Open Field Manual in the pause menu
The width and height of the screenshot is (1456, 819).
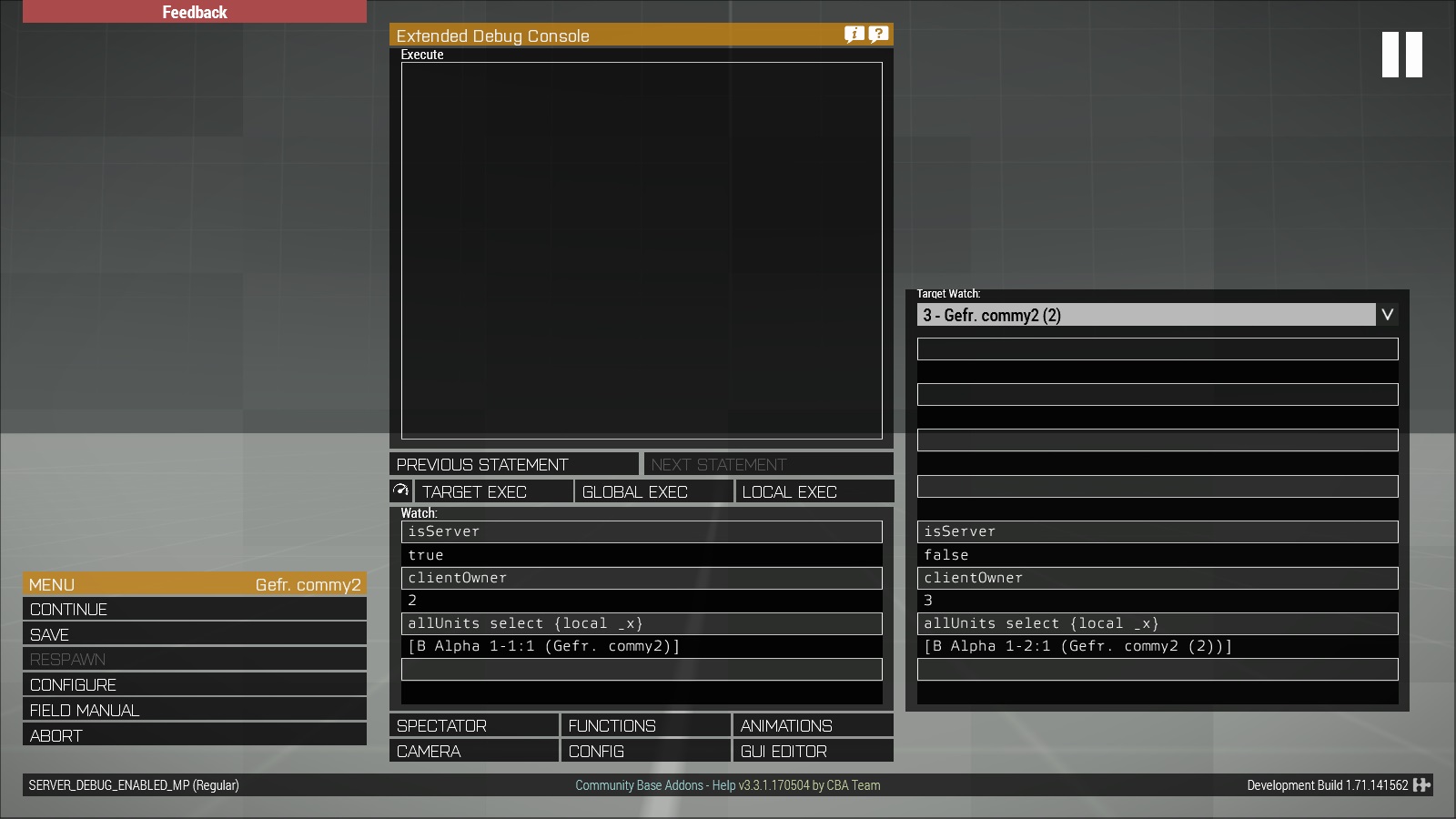tap(195, 710)
